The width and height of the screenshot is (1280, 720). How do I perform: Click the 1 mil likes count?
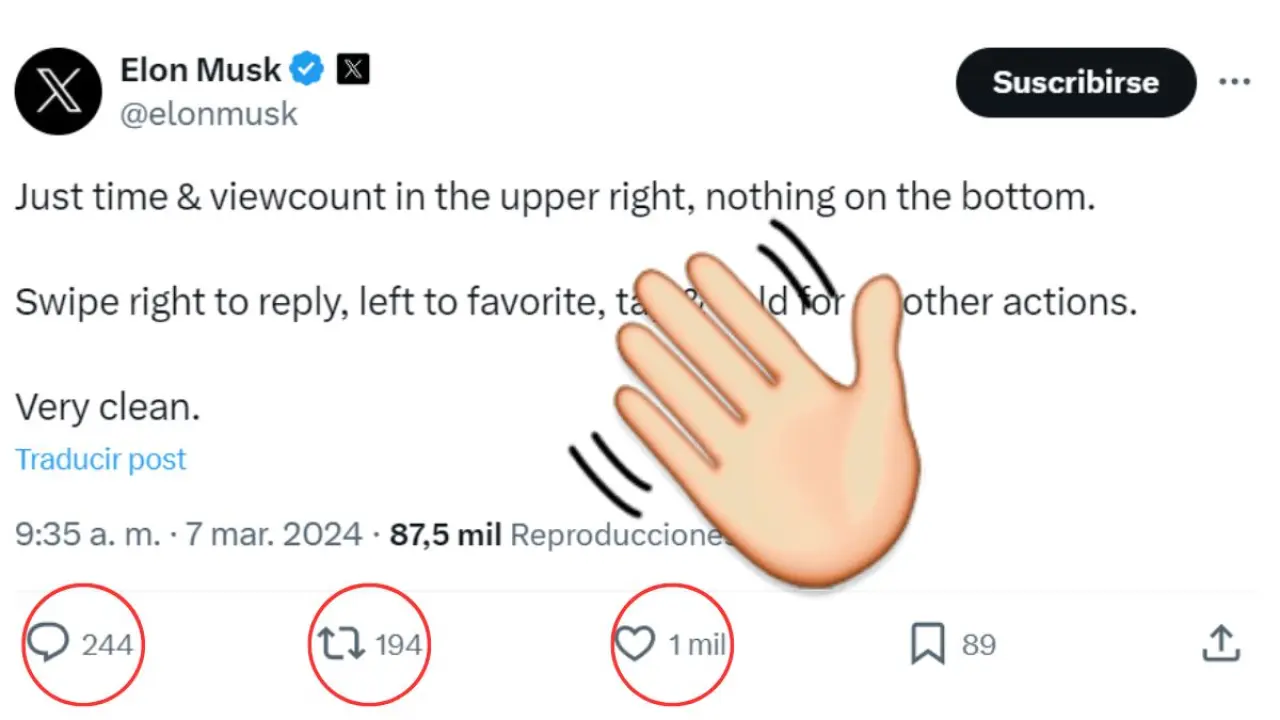(696, 645)
